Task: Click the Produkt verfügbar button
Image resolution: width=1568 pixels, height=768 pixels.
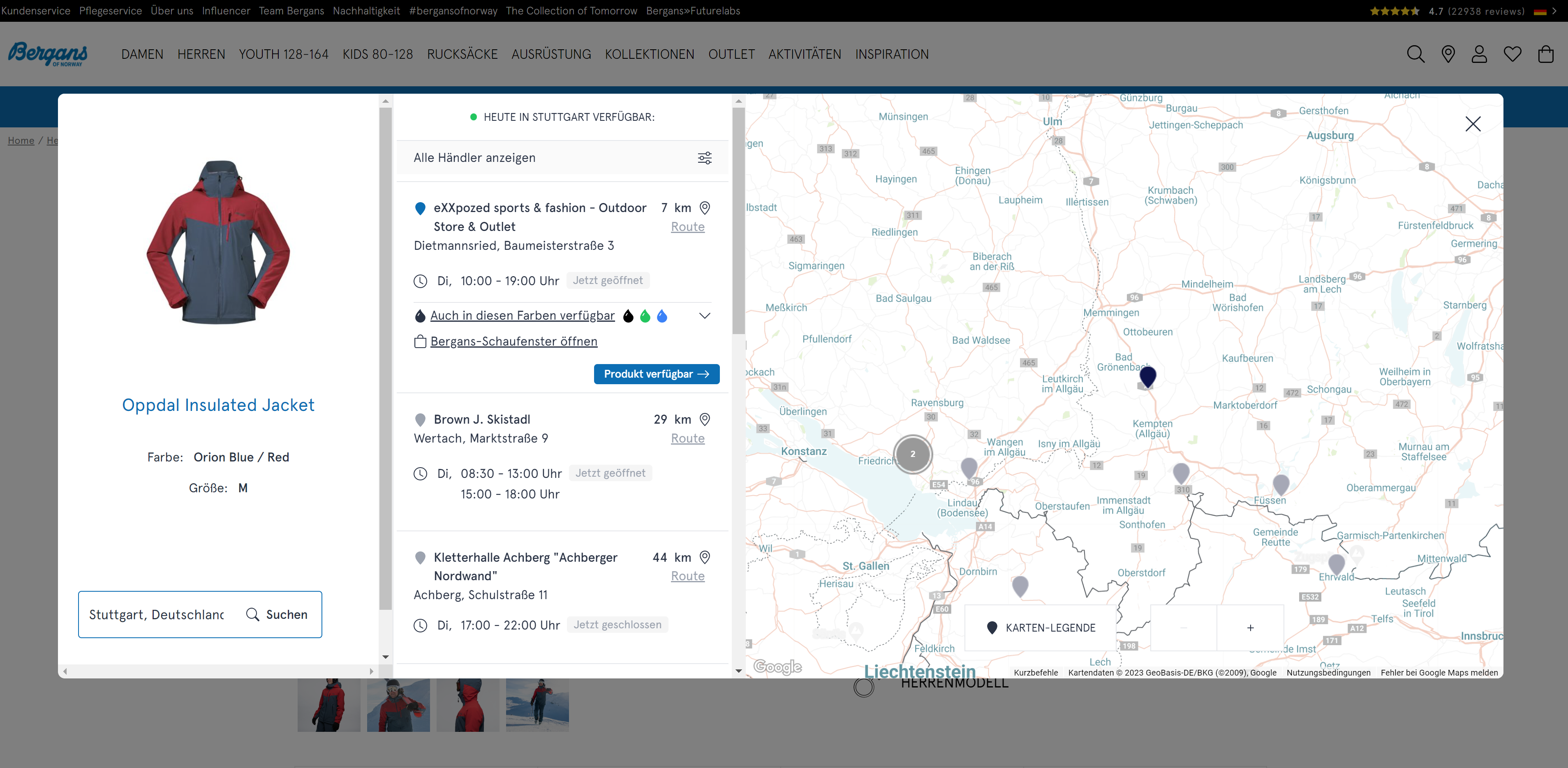Action: tap(656, 374)
